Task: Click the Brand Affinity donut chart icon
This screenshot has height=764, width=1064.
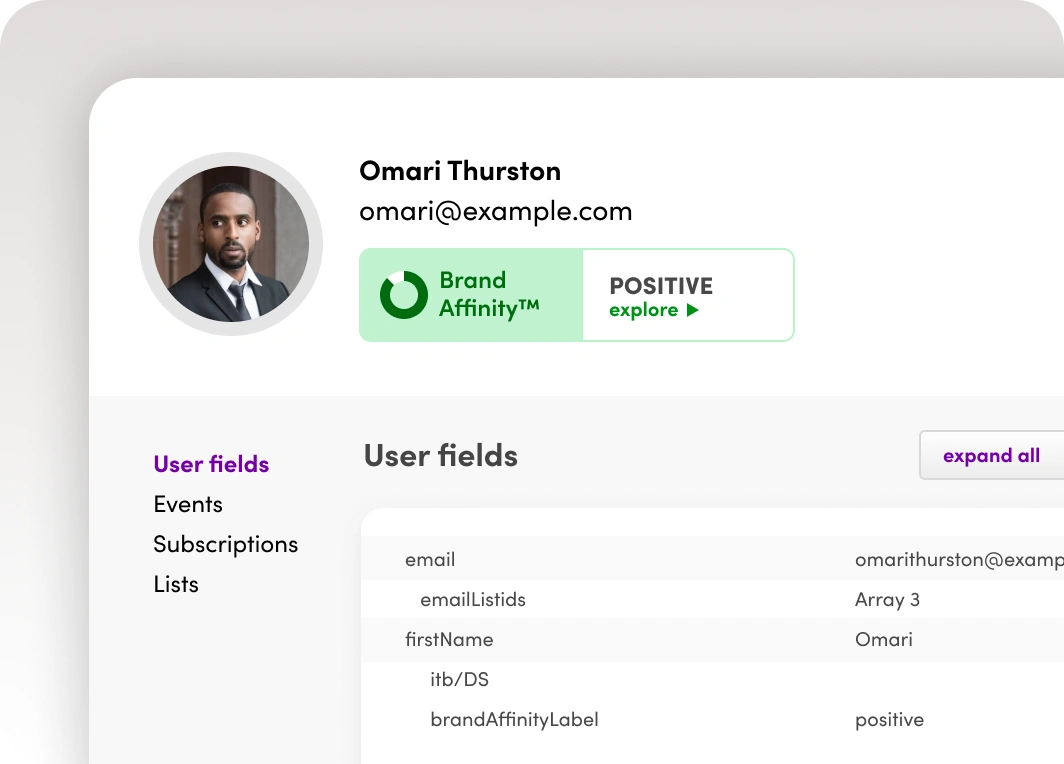Action: pos(404,294)
